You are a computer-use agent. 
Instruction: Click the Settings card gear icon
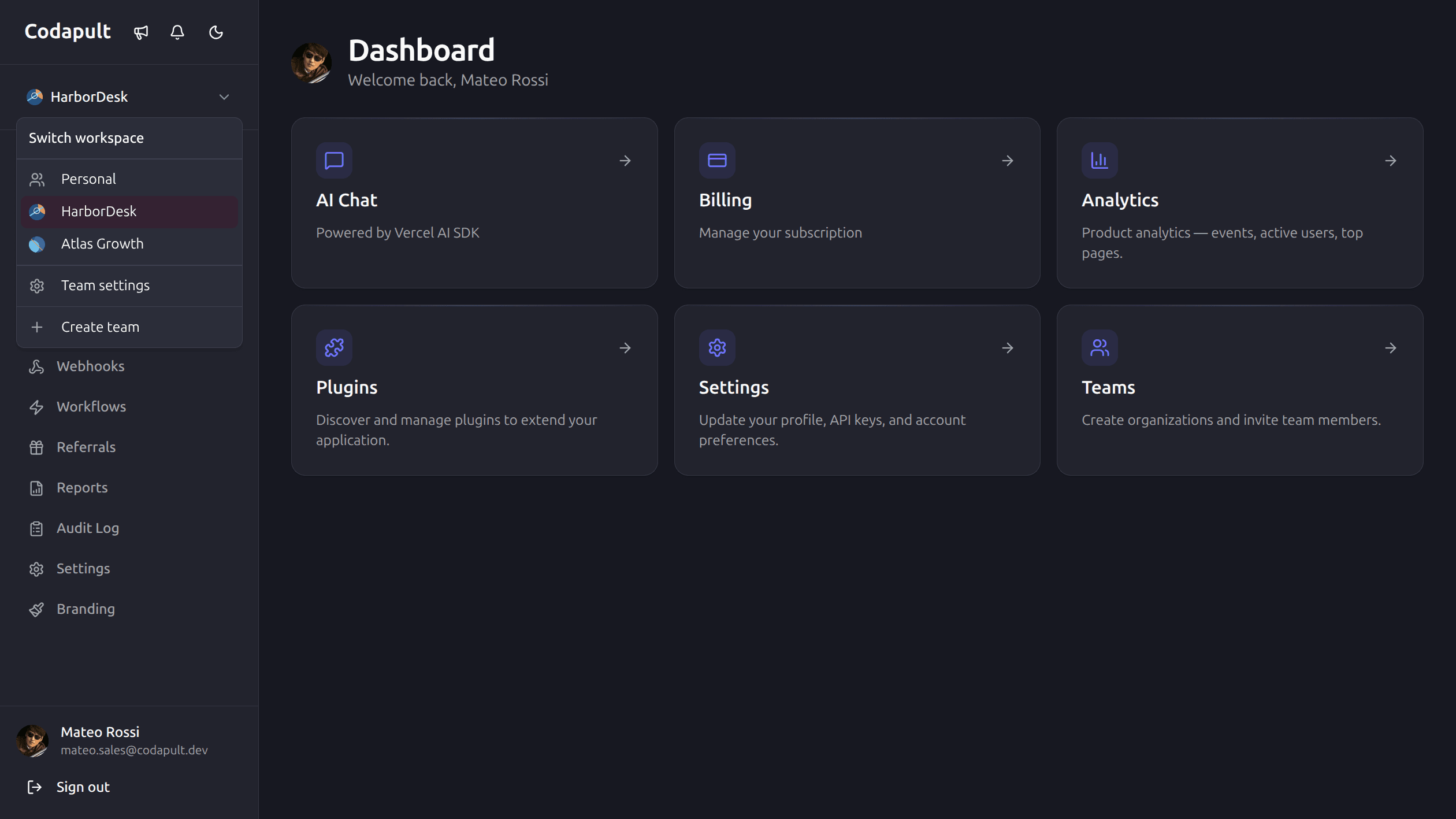(717, 348)
